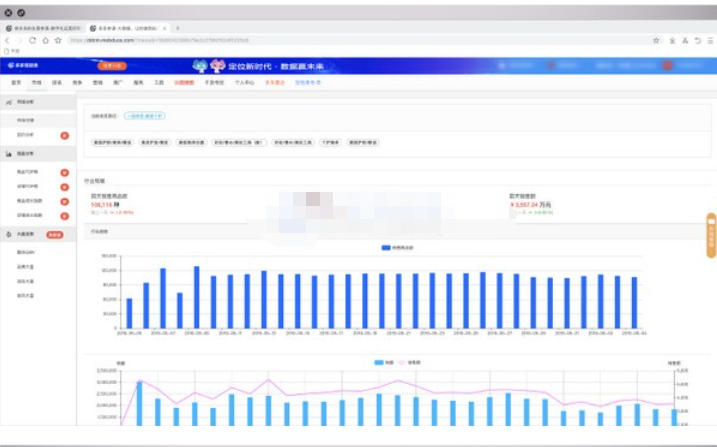Collapse the first sidebar section header with chart icon
The height and width of the screenshot is (447, 717).
click(25, 102)
